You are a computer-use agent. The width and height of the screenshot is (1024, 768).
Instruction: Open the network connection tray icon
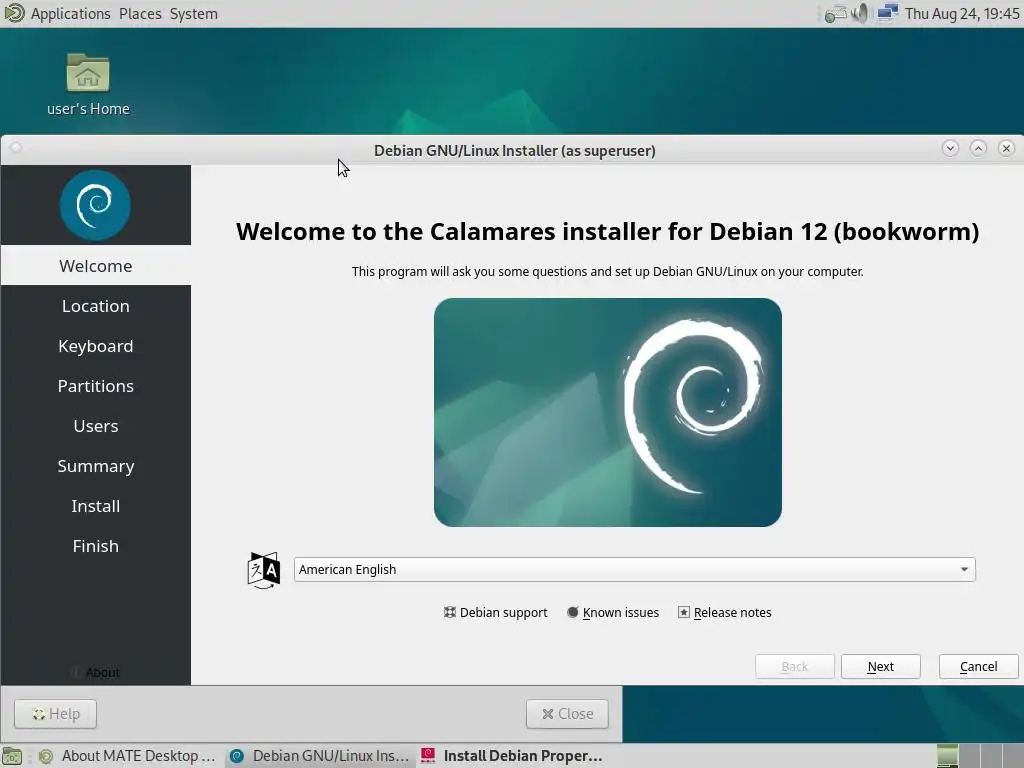(x=887, y=13)
